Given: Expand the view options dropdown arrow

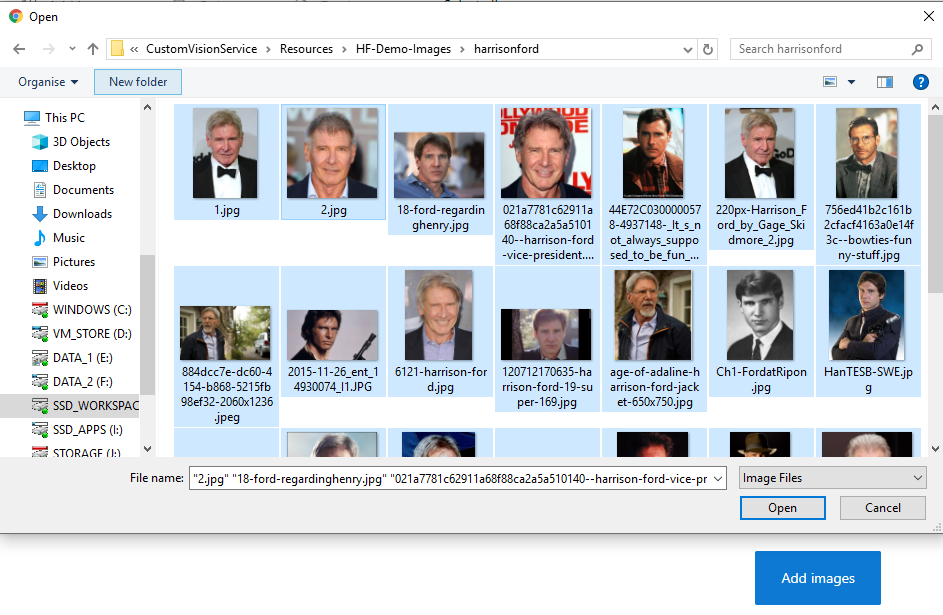Looking at the screenshot, I should (852, 82).
